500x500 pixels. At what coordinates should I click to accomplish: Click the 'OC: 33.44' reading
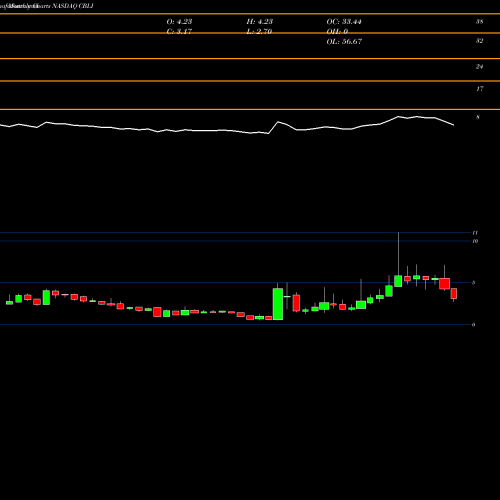point(344,22)
